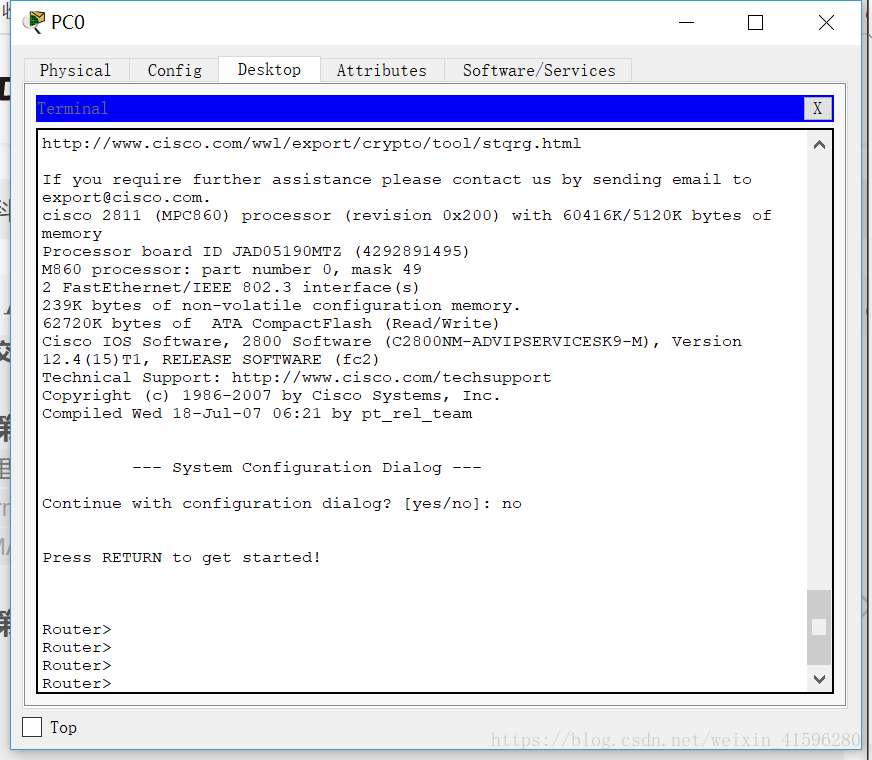Click the terminal scrollbar down arrow
The height and width of the screenshot is (760, 872).
tap(819, 679)
